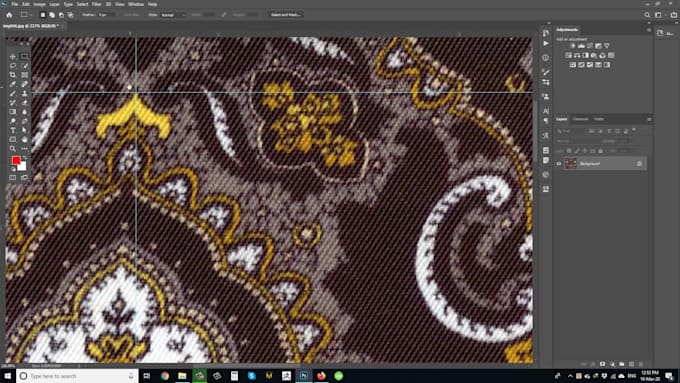This screenshot has width=680, height=383.
Task: Choose Intersect with selection mode
Action: 70,14
